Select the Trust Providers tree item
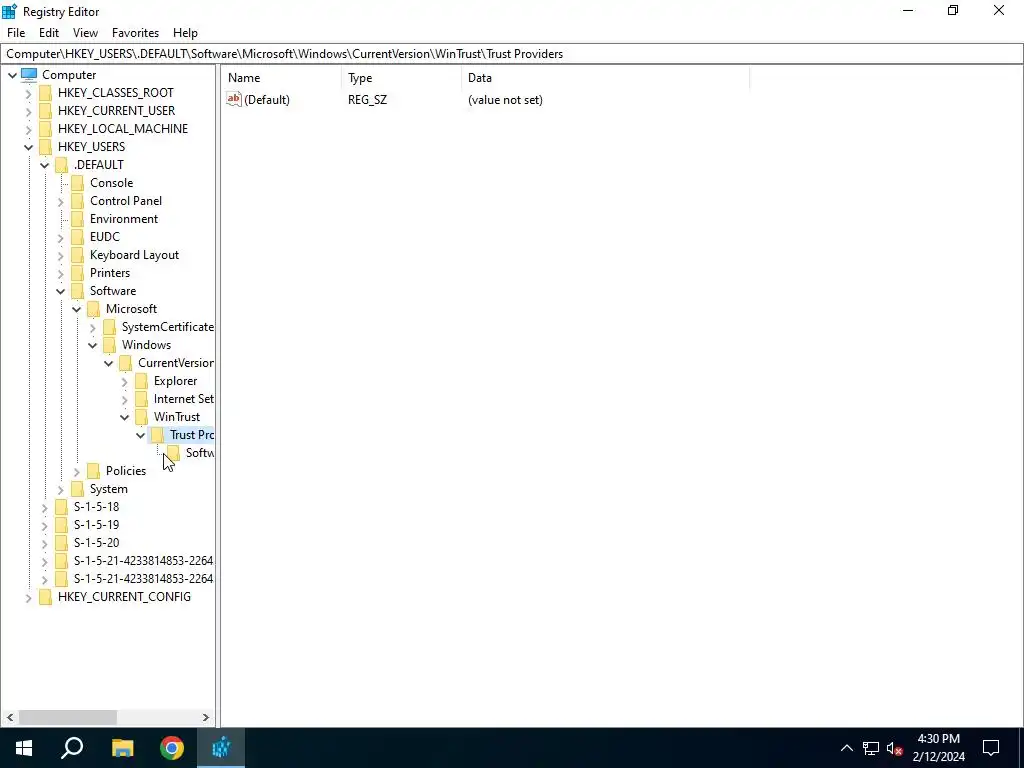The image size is (1024, 768). [191, 435]
